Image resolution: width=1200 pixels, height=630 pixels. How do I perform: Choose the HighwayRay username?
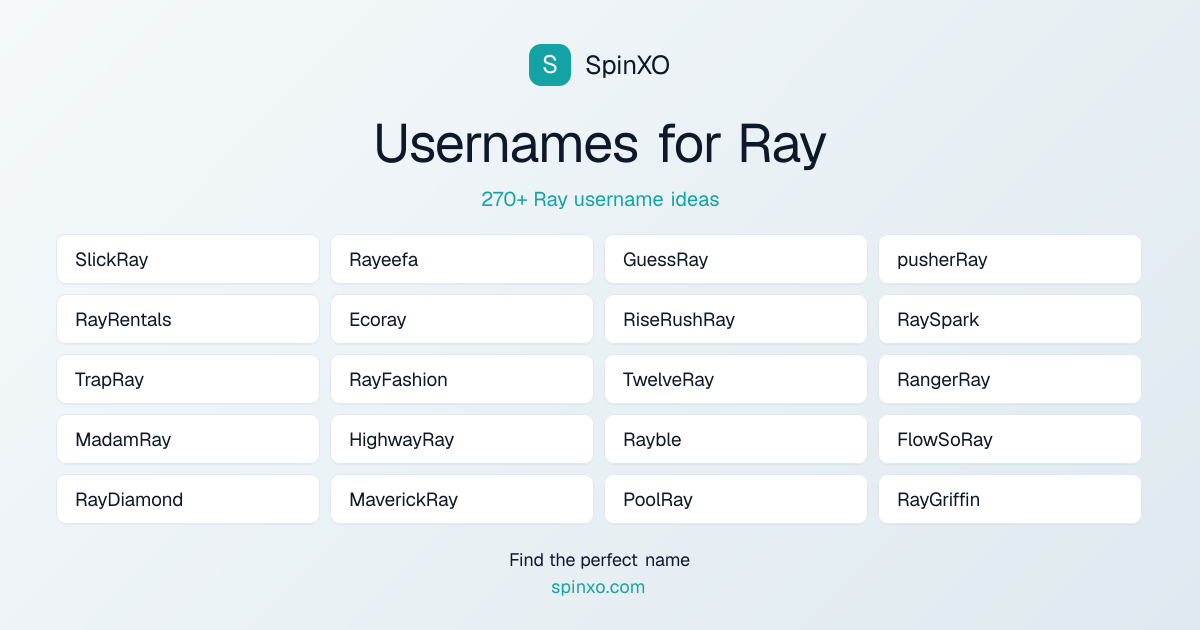click(x=462, y=439)
